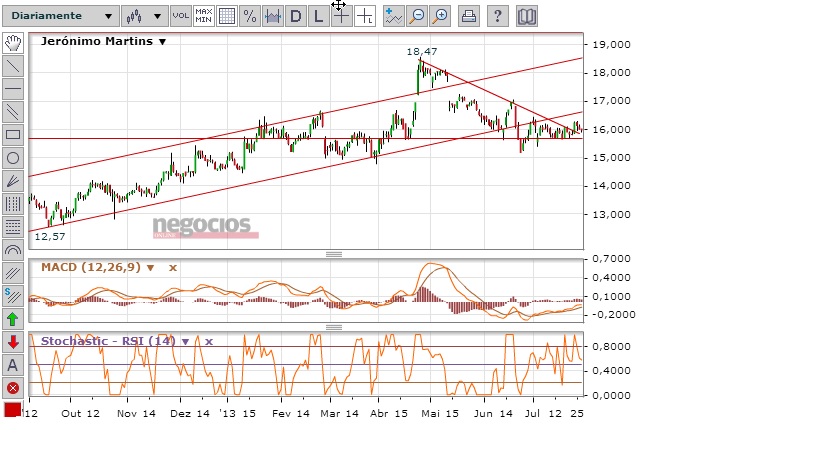The width and height of the screenshot is (819, 460).
Task: Click the Fev 14 date label
Action: click(291, 414)
